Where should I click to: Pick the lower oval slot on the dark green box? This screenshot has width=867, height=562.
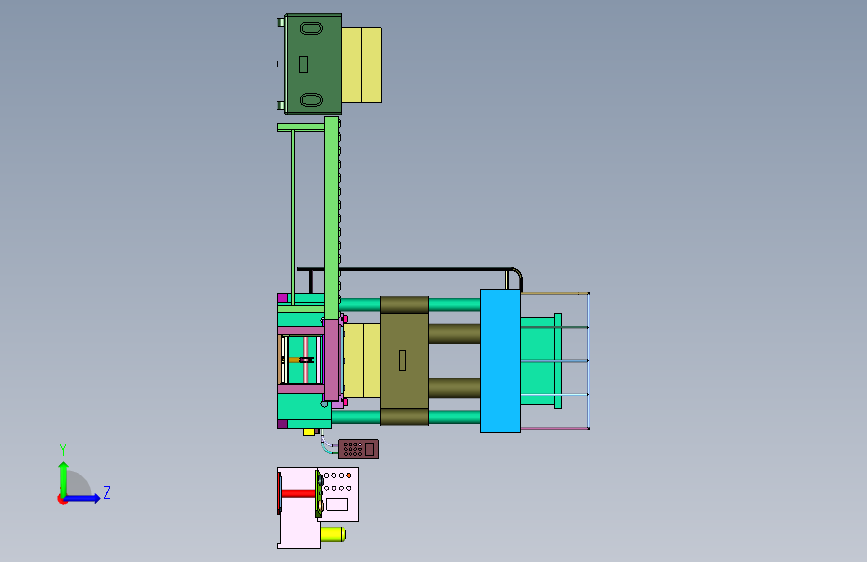[x=311, y=100]
